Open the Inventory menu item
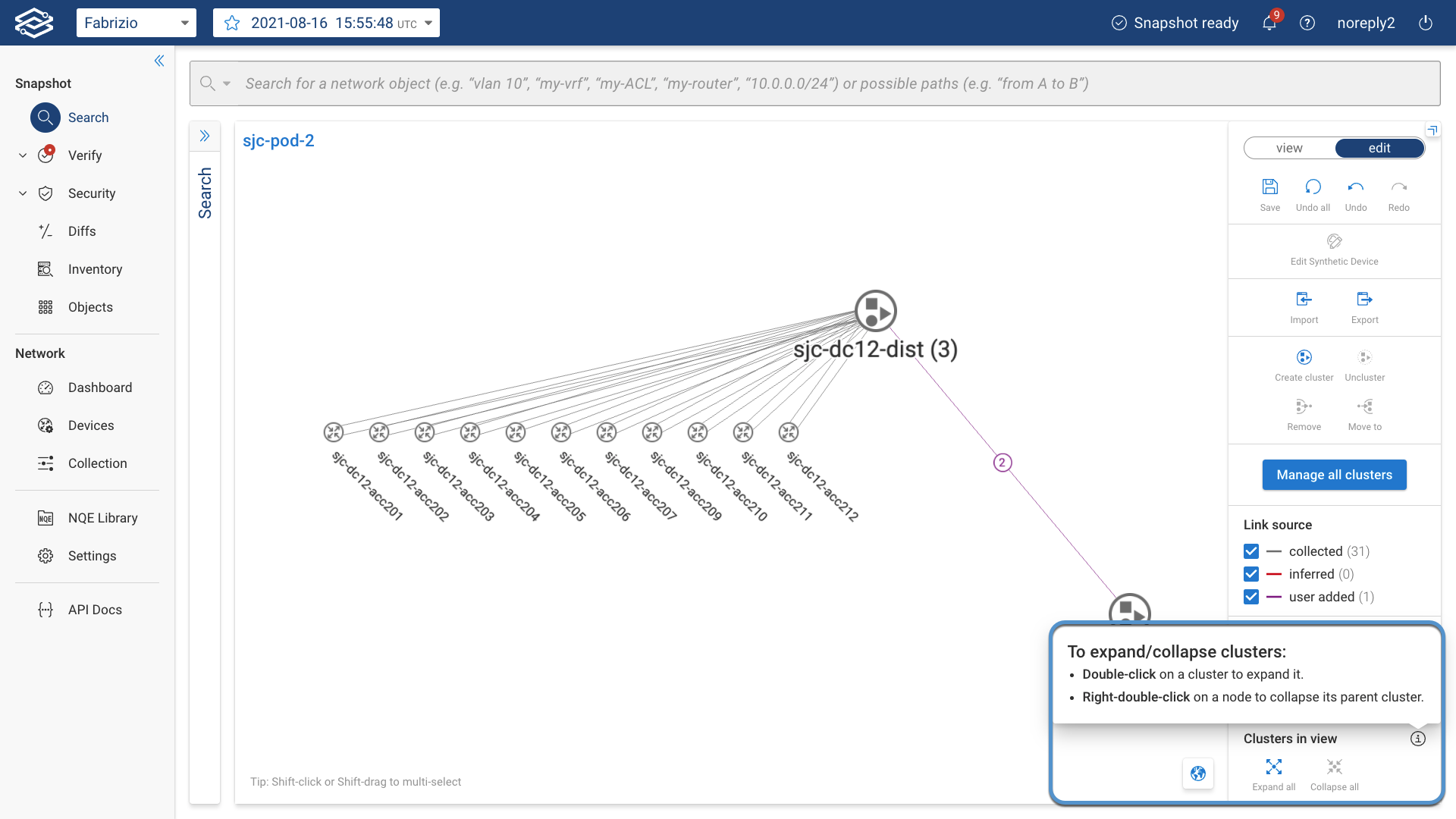1456x819 pixels. click(95, 269)
